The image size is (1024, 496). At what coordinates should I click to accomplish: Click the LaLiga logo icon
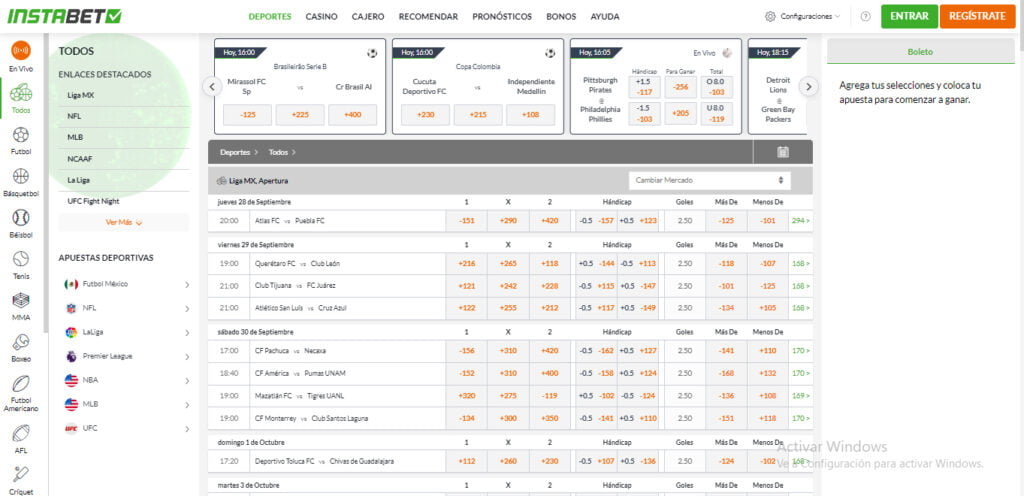(x=71, y=332)
